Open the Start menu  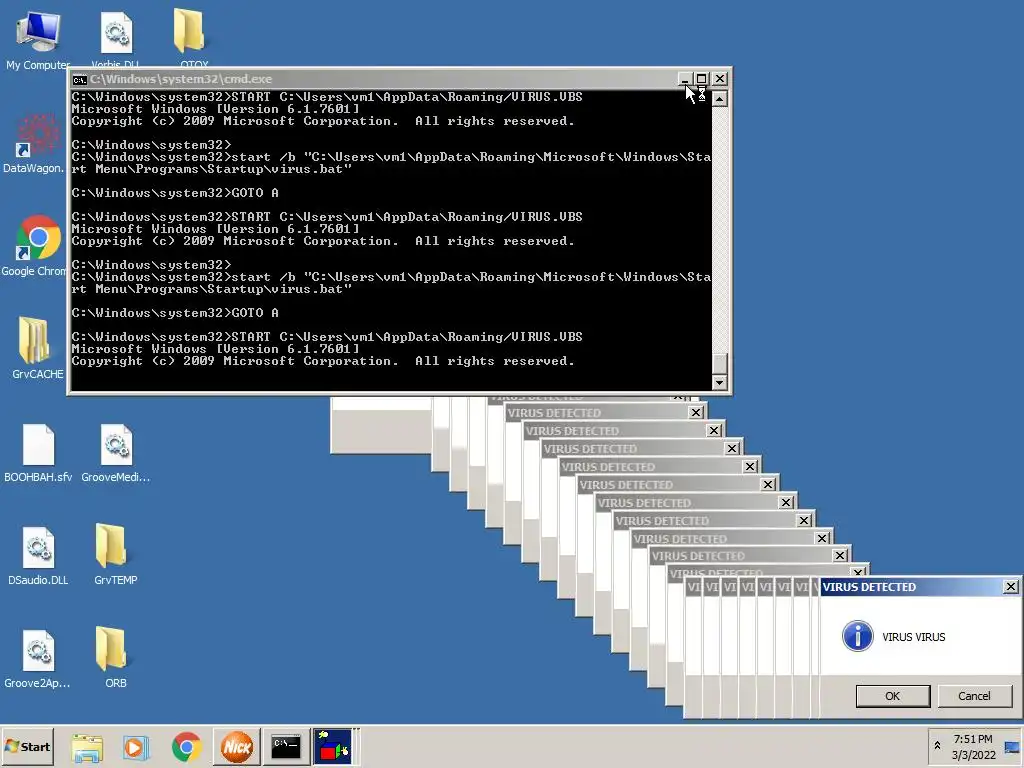27,746
